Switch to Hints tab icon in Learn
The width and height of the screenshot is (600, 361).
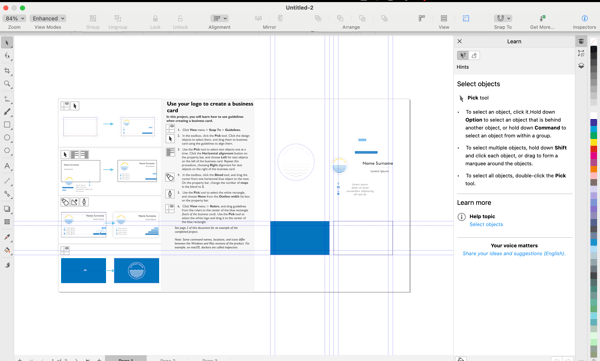(x=463, y=56)
